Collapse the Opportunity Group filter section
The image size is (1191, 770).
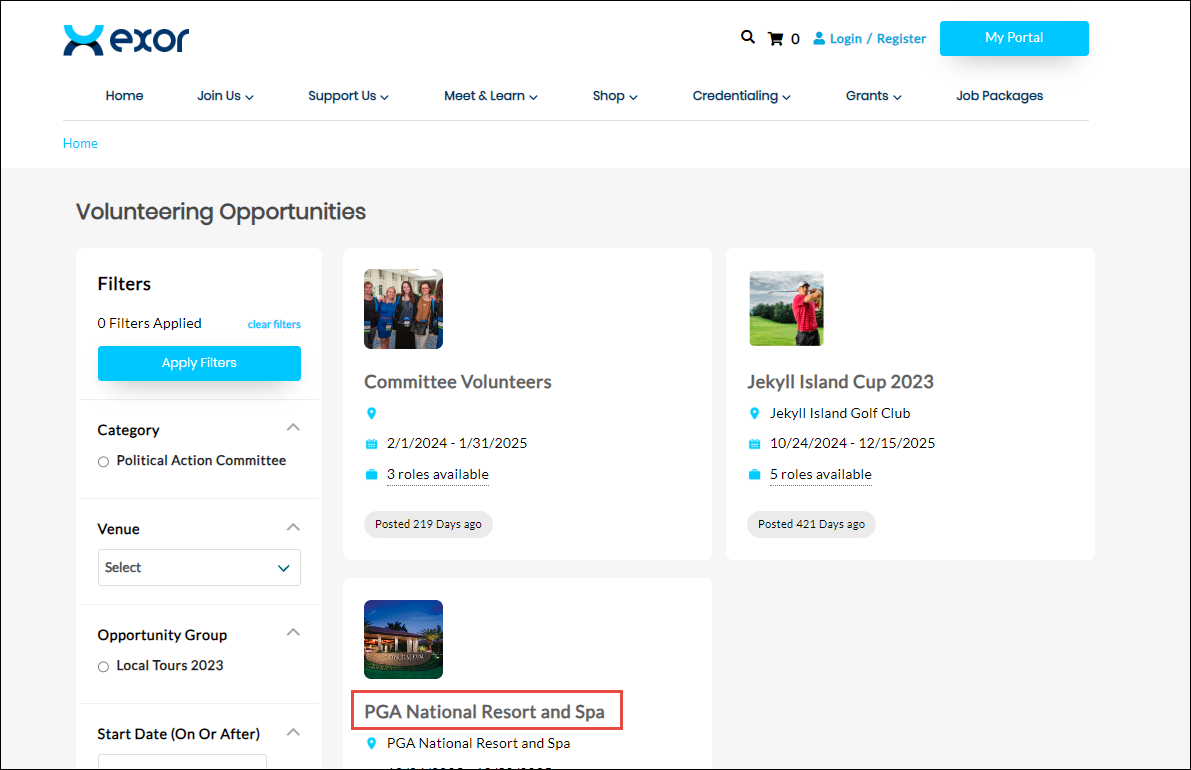coord(293,633)
